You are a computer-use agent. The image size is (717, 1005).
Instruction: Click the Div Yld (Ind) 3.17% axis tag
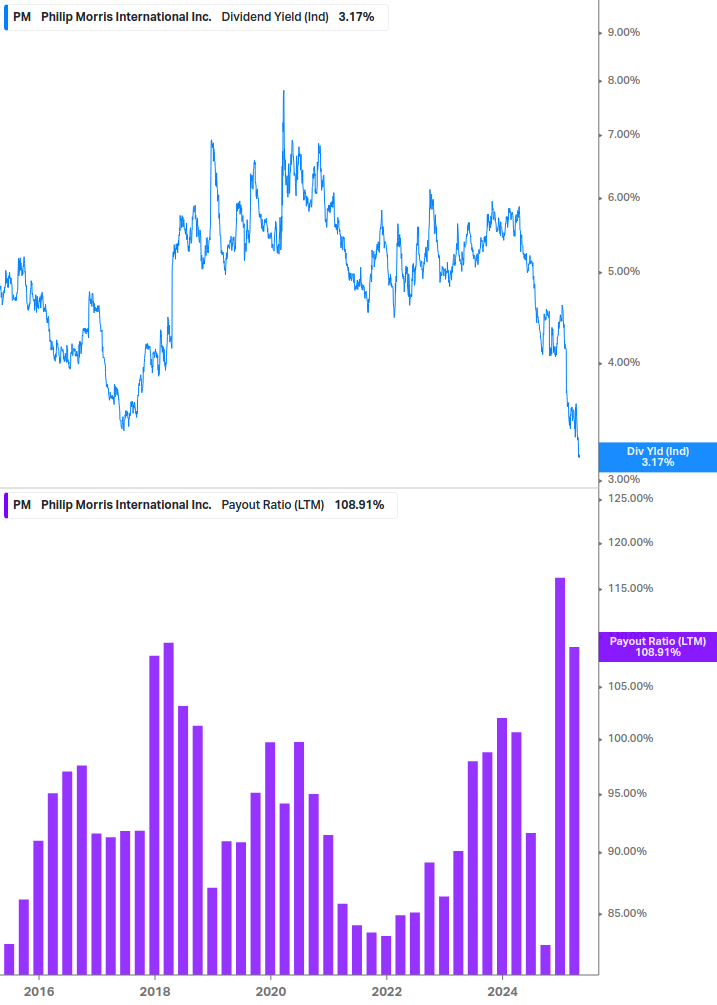[657, 457]
